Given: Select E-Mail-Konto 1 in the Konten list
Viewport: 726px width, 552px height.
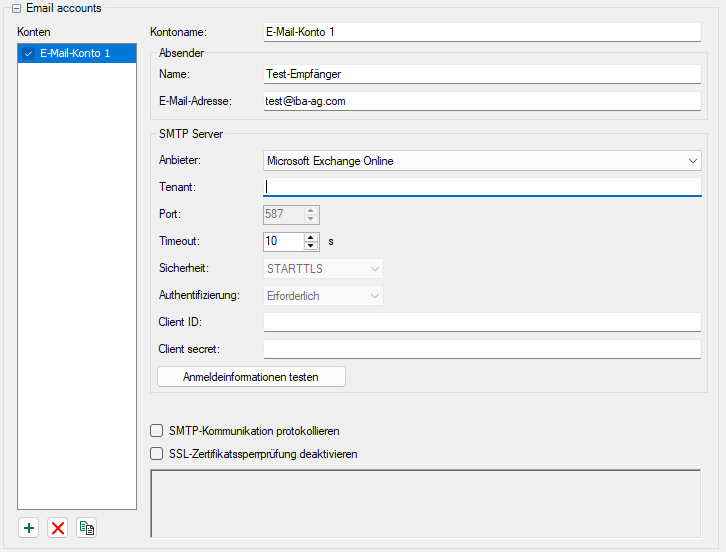Looking at the screenshot, I should coord(77,53).
